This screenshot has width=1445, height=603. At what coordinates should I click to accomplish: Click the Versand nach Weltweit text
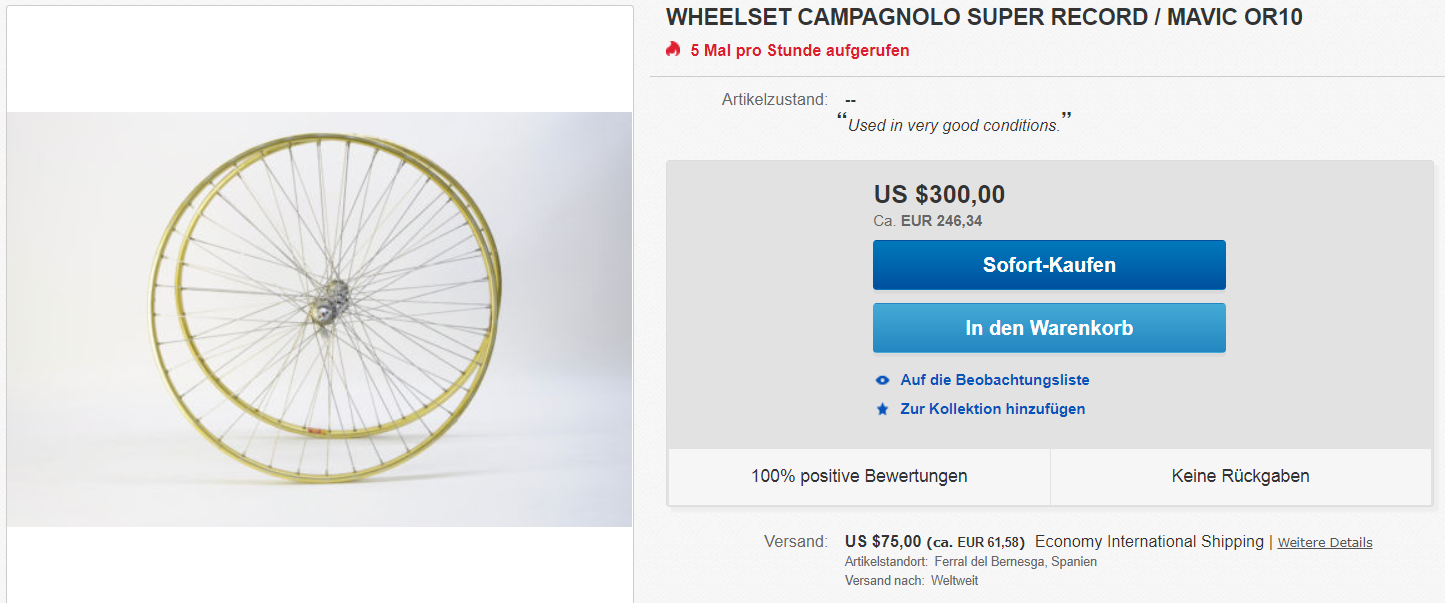pyautogui.click(x=911, y=580)
